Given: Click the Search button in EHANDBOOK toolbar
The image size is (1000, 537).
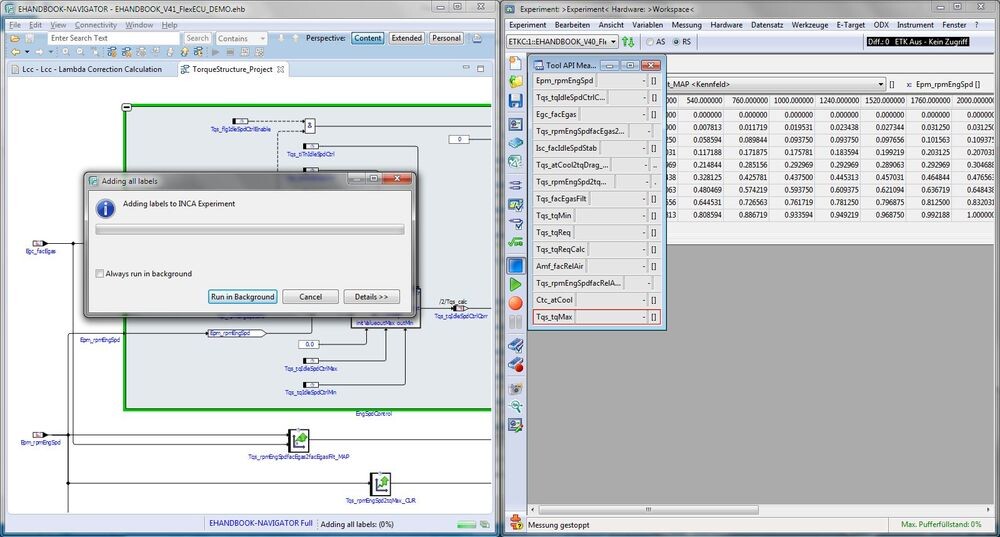Looking at the screenshot, I should click(197, 38).
